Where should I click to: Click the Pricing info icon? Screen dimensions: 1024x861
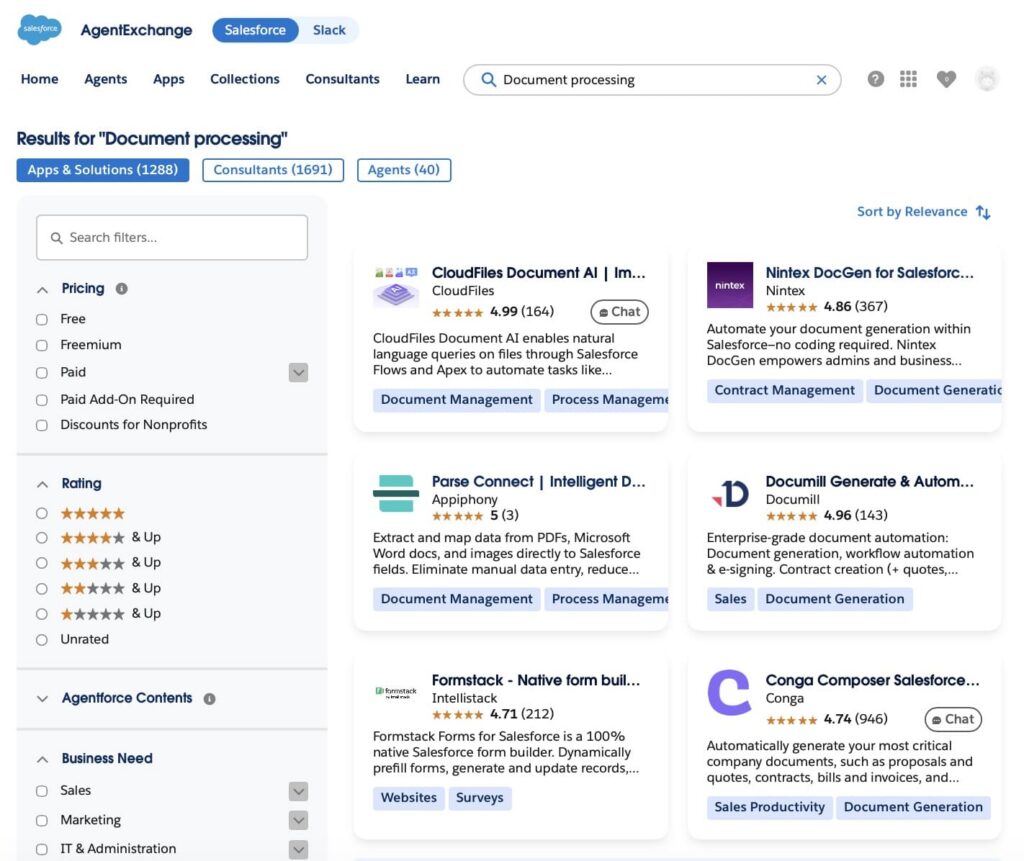click(121, 289)
